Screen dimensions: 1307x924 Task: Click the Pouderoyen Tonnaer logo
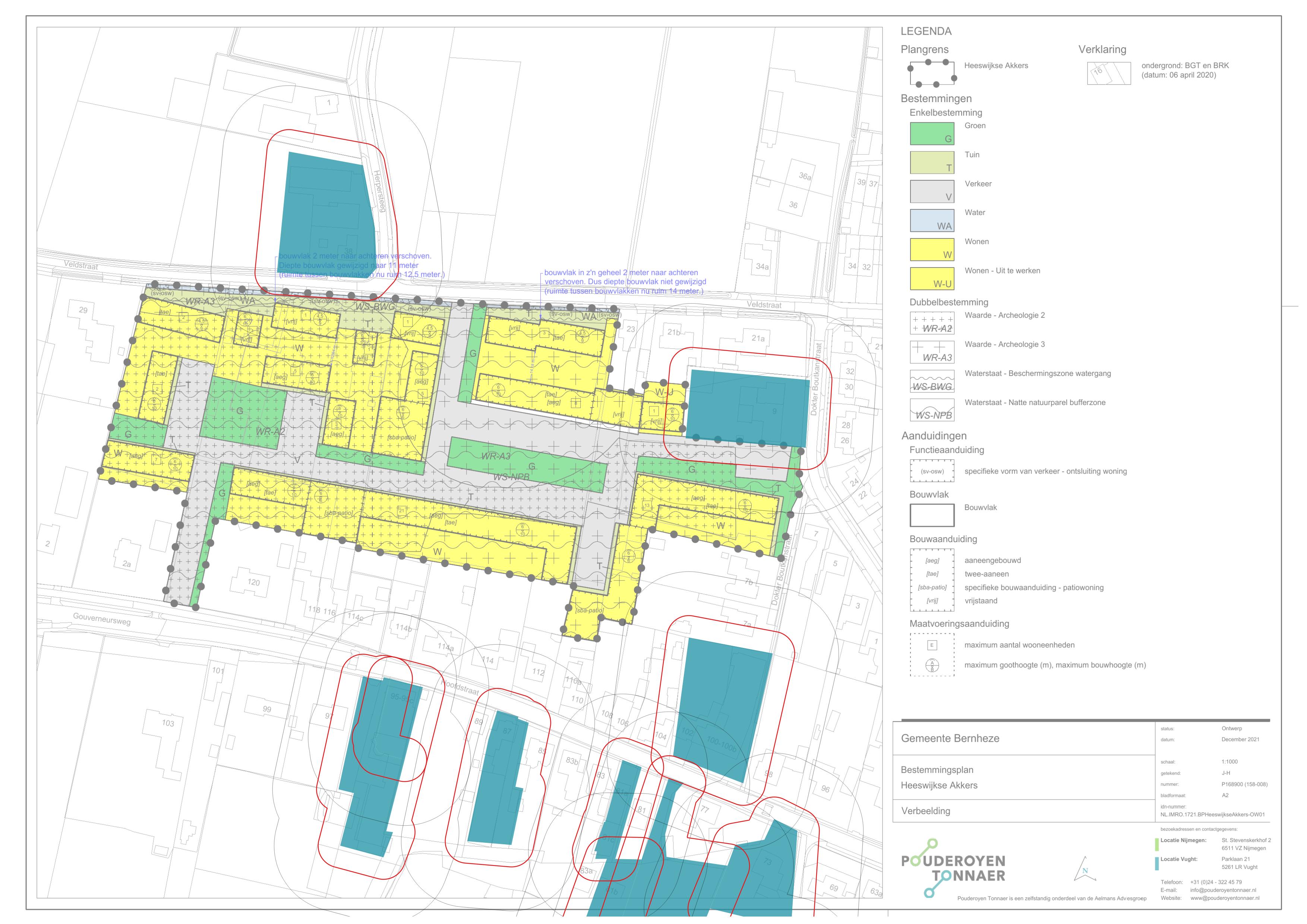click(953, 868)
